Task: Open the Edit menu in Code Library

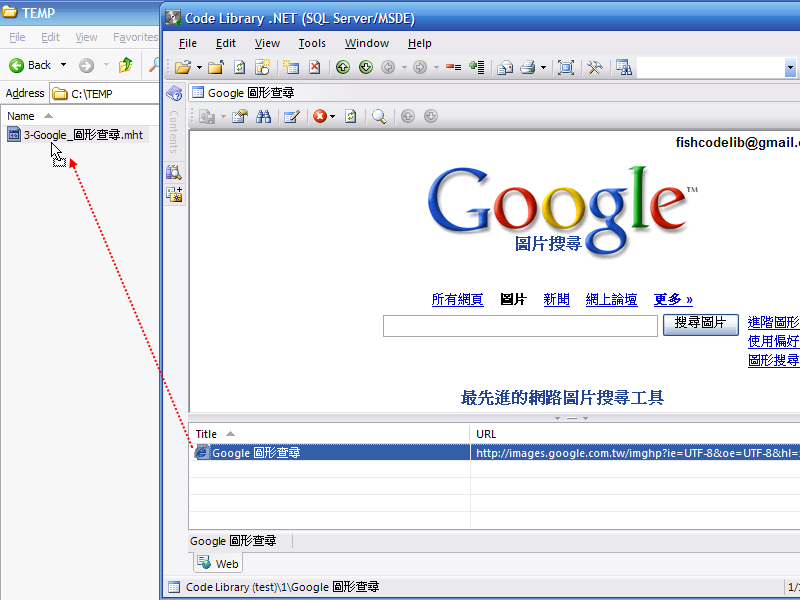Action: click(x=226, y=43)
